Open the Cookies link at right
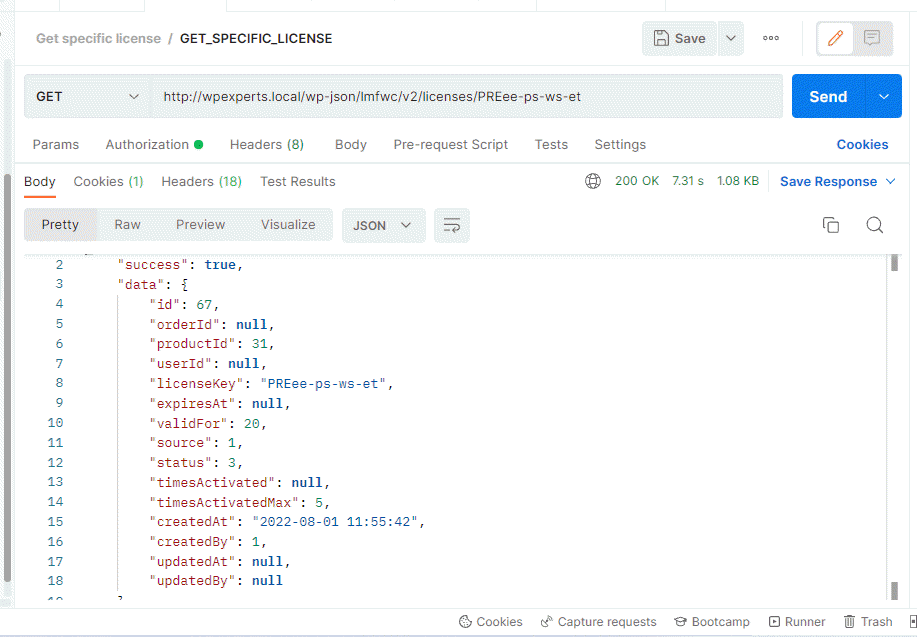Image resolution: width=917 pixels, height=637 pixels. click(x=862, y=144)
